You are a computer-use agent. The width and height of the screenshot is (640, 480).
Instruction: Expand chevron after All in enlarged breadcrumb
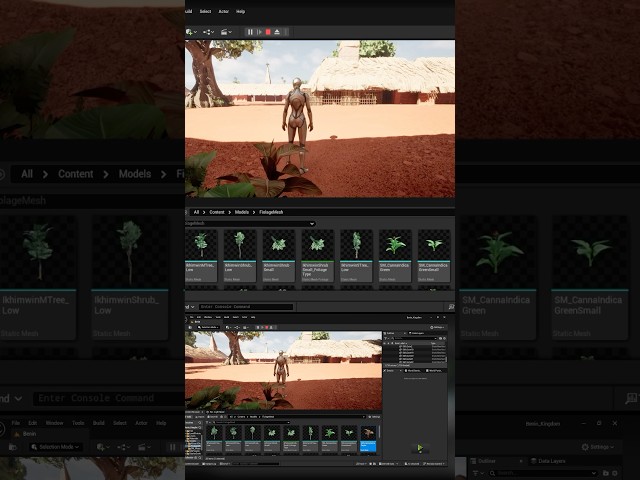[204, 212]
